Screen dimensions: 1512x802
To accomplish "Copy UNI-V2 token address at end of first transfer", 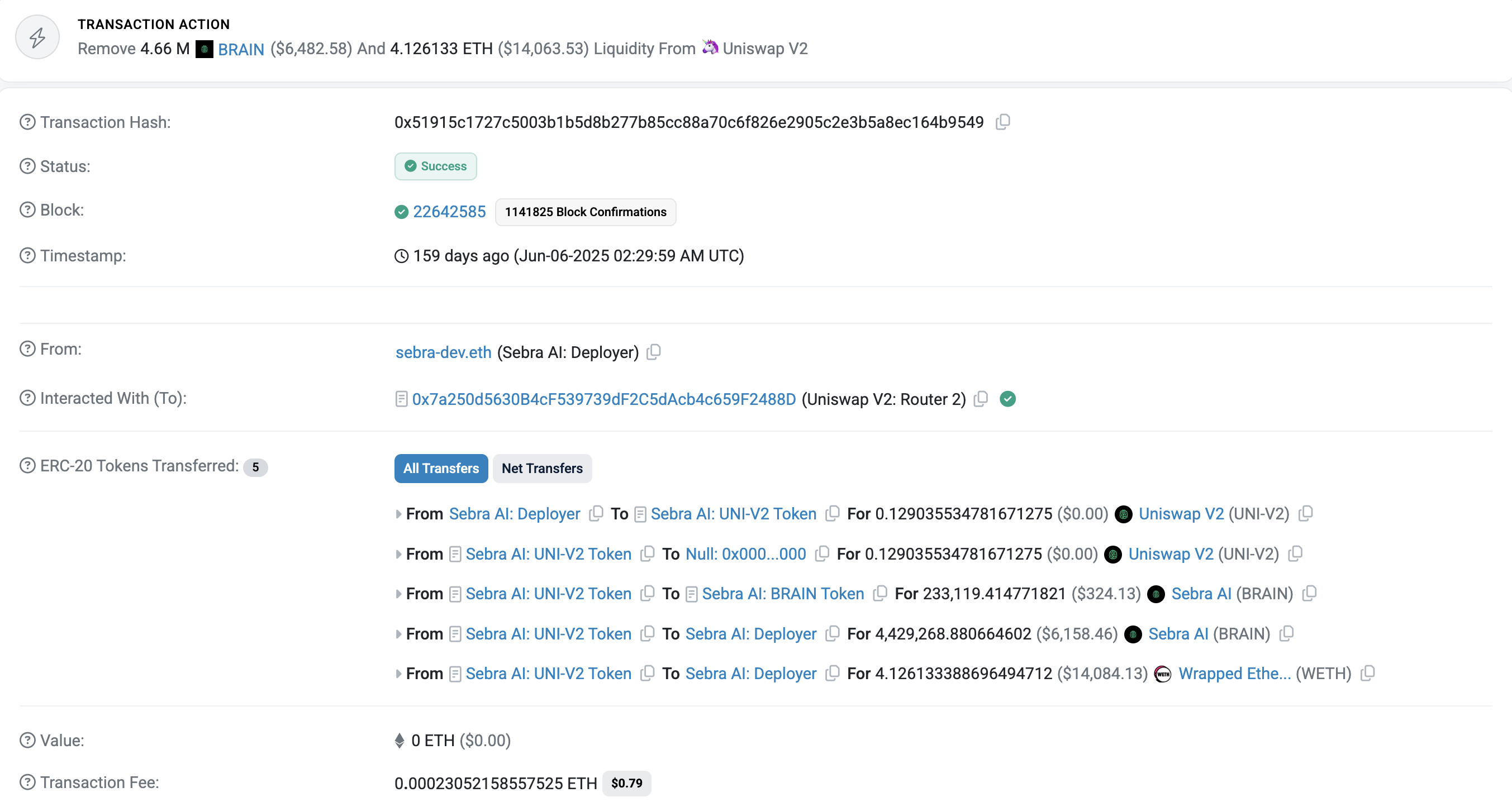I will click(x=1305, y=513).
